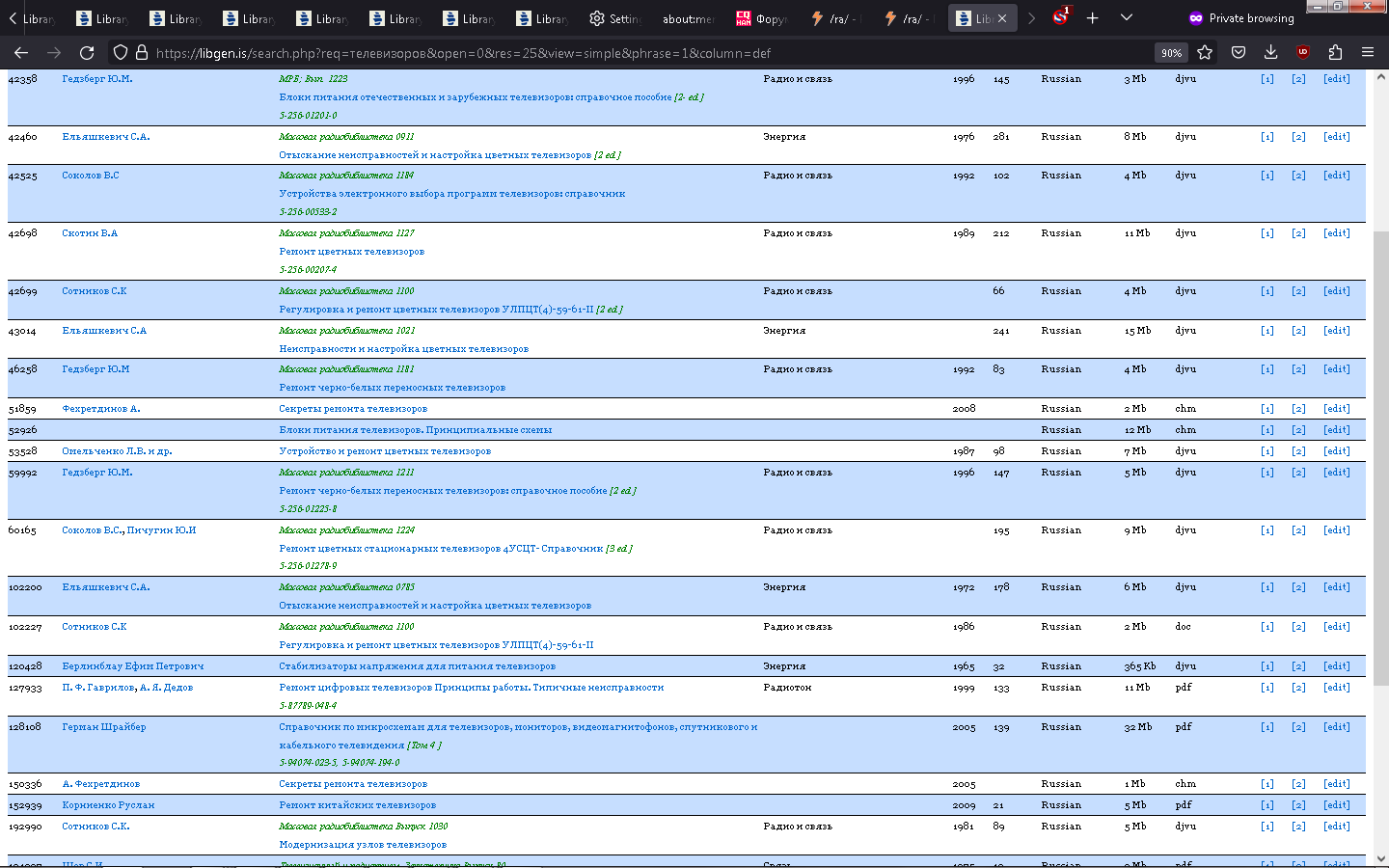
Task: Save page to Pocket
Action: point(1239,53)
